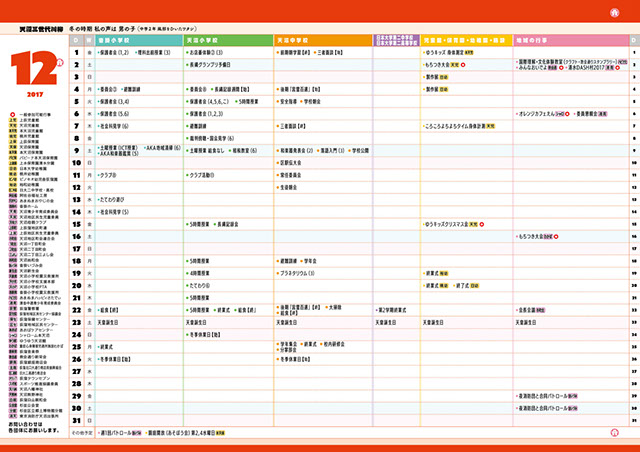Select the orange 天沼中学校 column header
640x452 pixels.
[323, 40]
